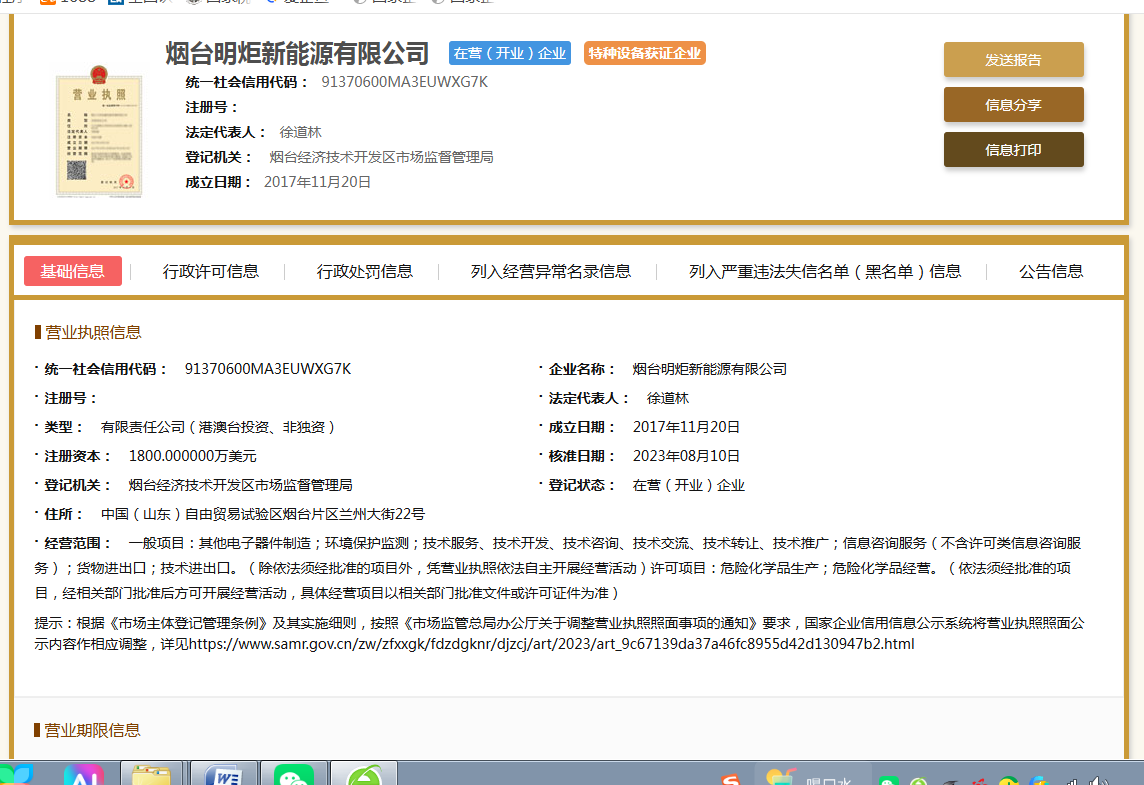Click the 信息分享 button
Screen dimensions: 1144x785
click(1013, 105)
